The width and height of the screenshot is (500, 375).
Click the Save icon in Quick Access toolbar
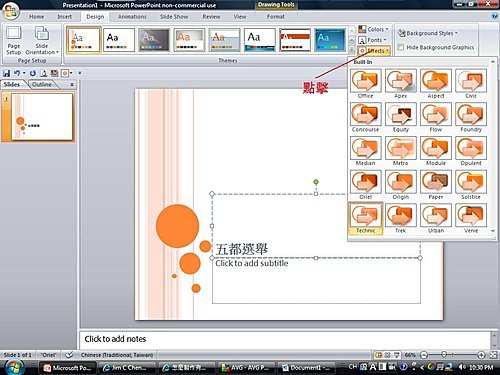tap(7, 73)
